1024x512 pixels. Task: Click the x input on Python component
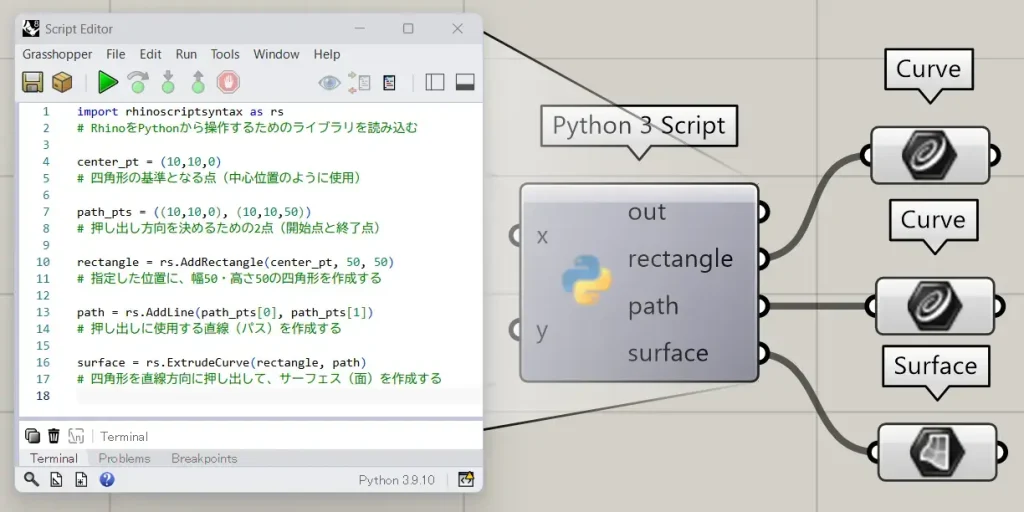[541, 236]
